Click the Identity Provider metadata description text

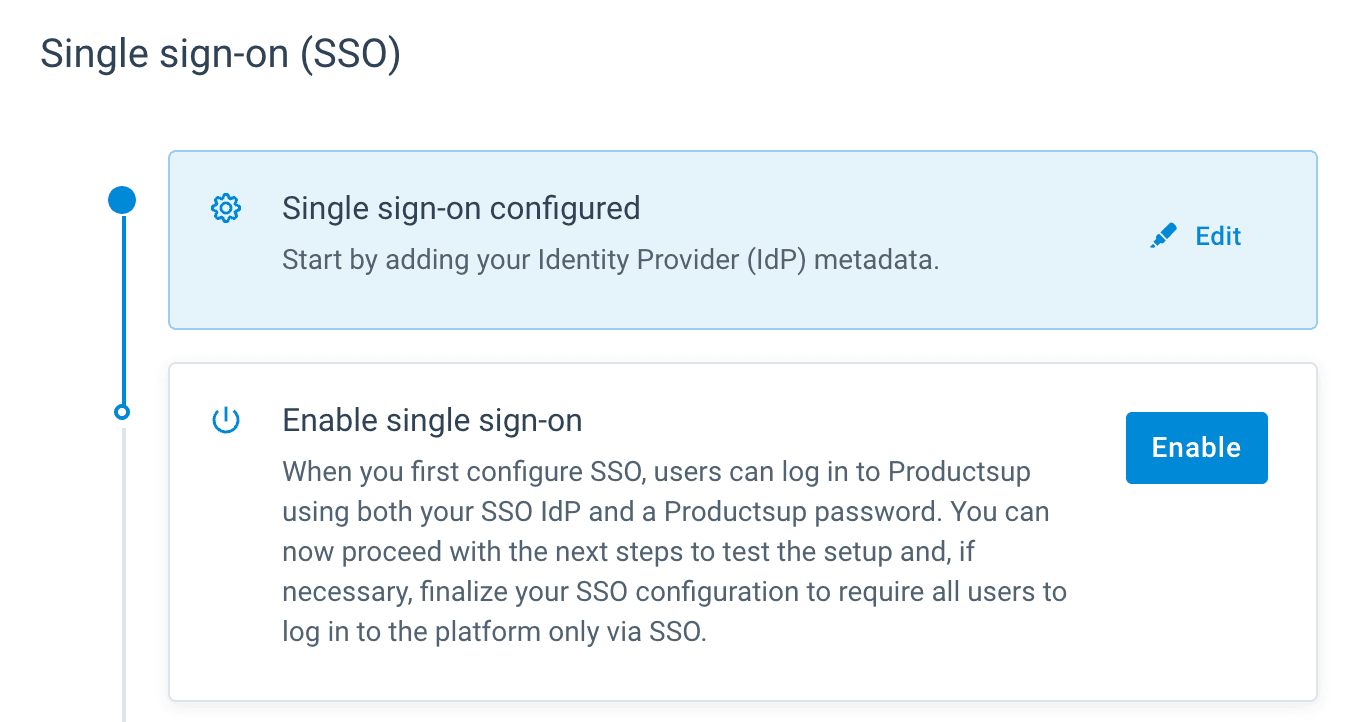[610, 262]
